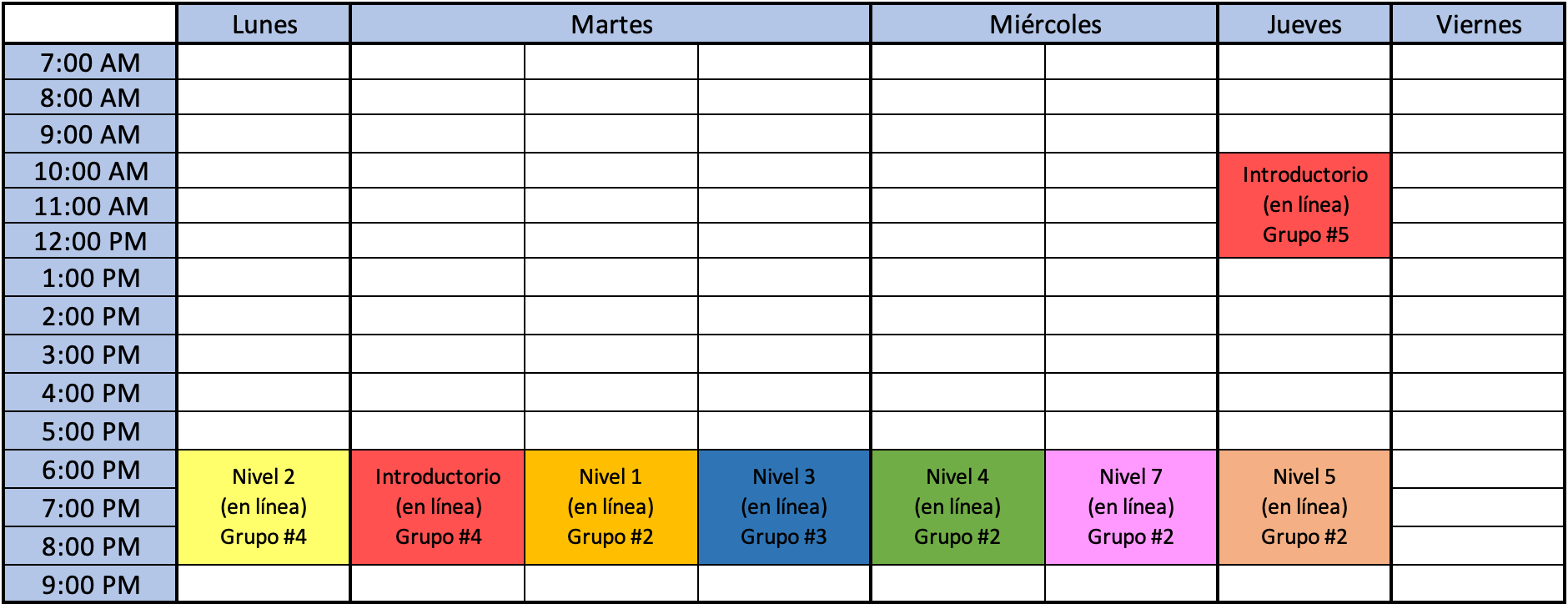Click the orange Nivel 1 Grupo #2 block
The height and width of the screenshot is (604, 1568).
click(x=611, y=506)
